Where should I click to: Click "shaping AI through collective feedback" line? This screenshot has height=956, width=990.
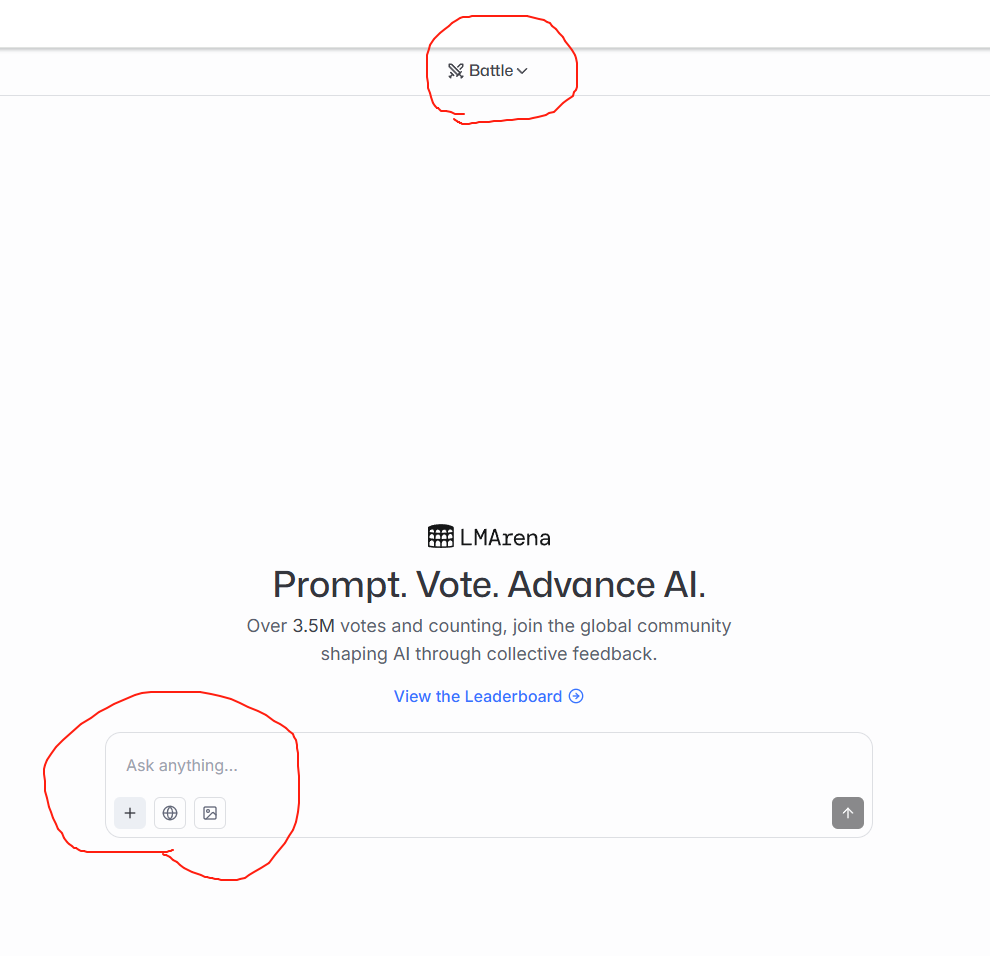[489, 654]
